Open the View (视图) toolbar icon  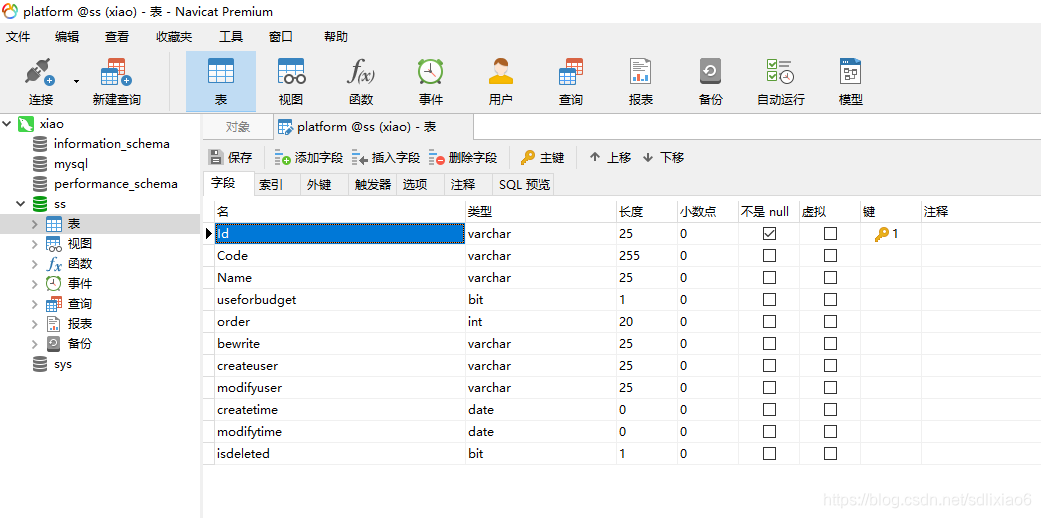click(291, 72)
